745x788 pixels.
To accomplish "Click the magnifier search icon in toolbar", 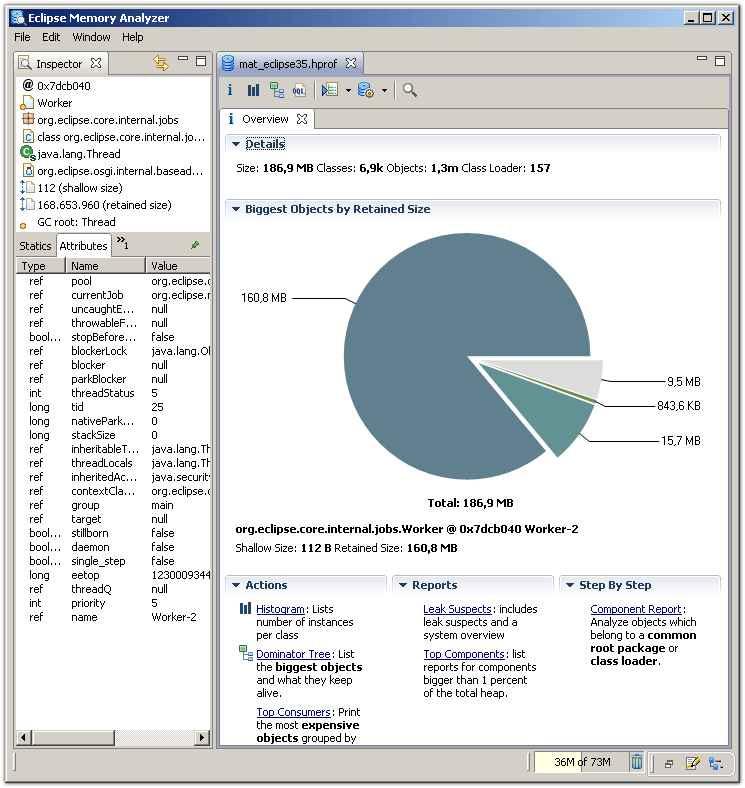I will click(409, 90).
